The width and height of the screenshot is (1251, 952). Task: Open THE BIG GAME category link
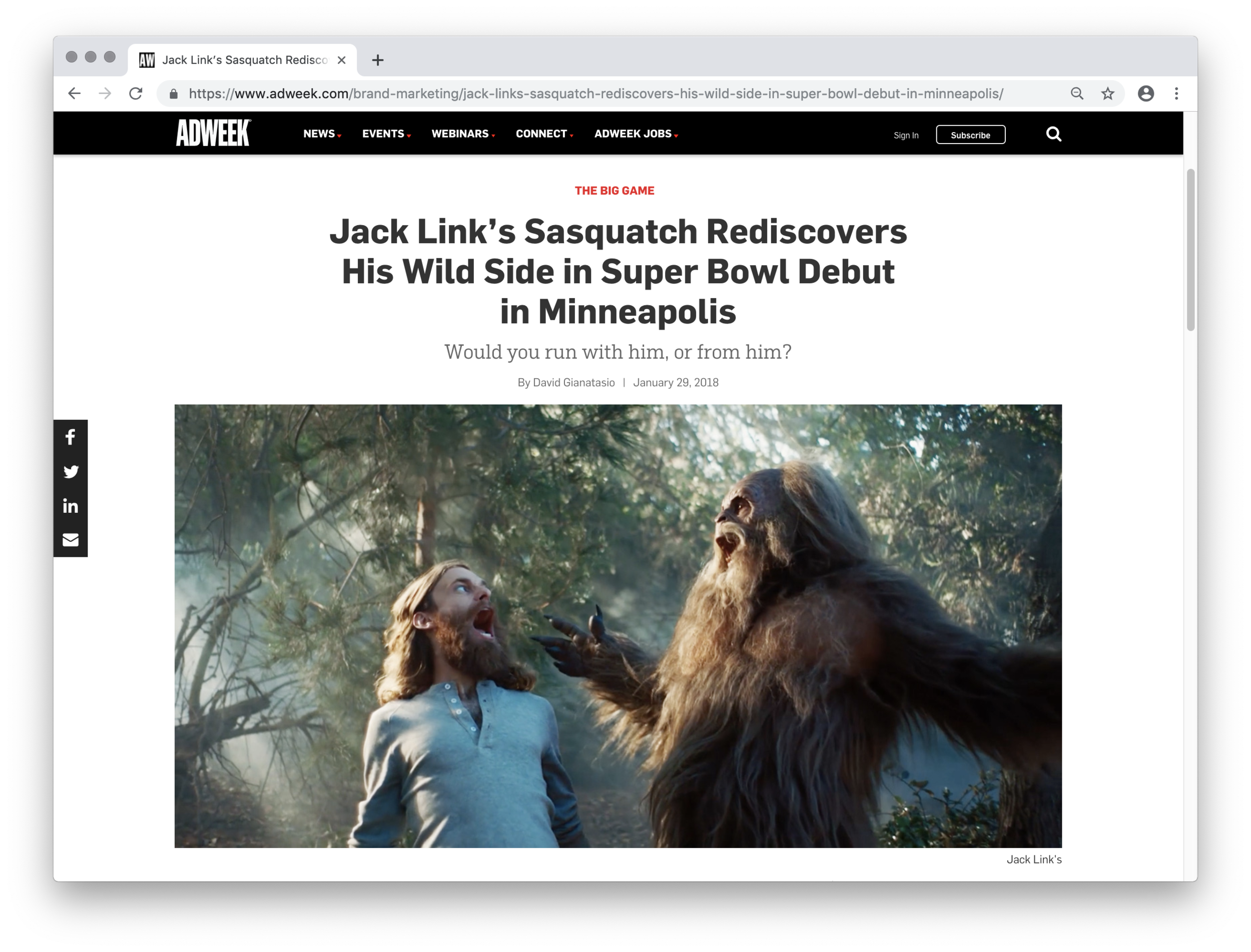(x=614, y=191)
